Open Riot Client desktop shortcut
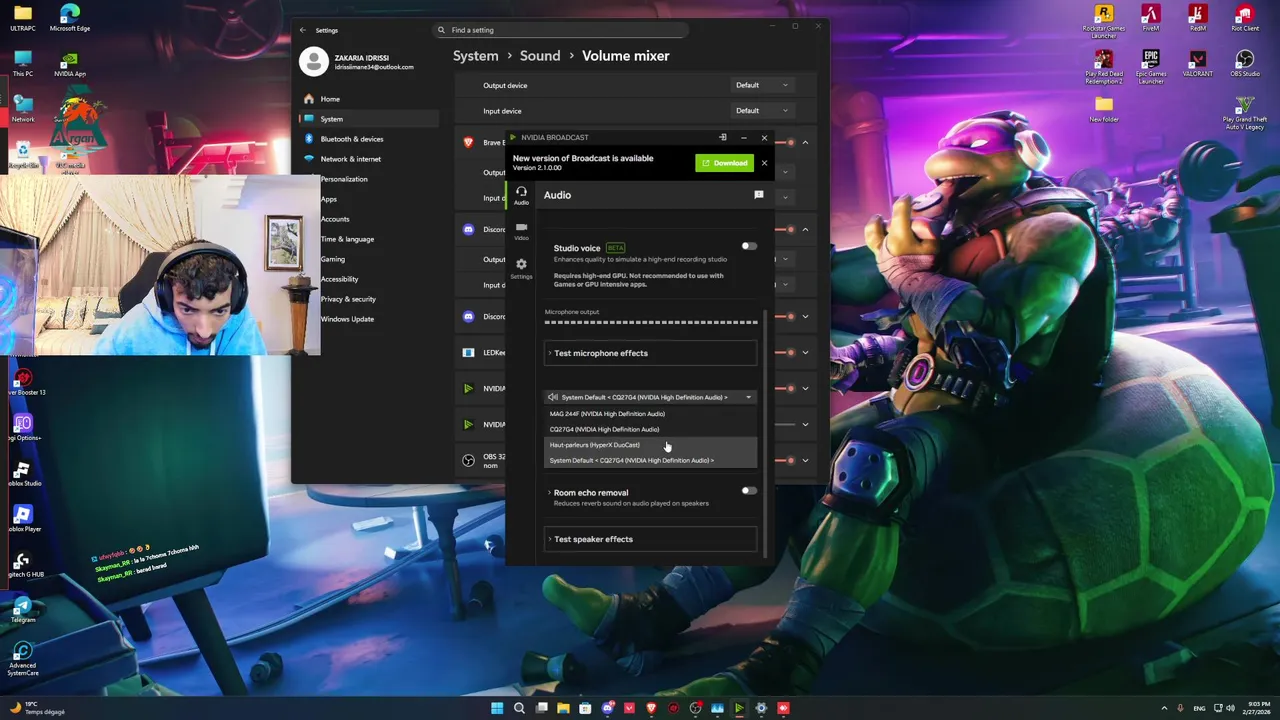 [1245, 18]
